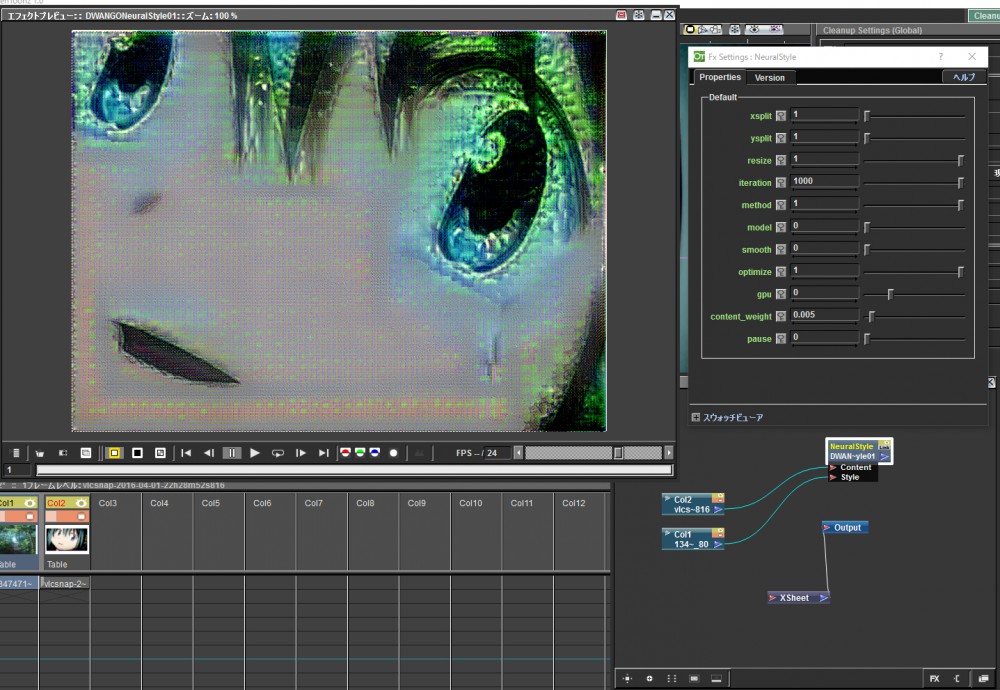This screenshot has height=690, width=1000.
Task: Toggle the preview eye on Col2 column header
Action: [81, 503]
